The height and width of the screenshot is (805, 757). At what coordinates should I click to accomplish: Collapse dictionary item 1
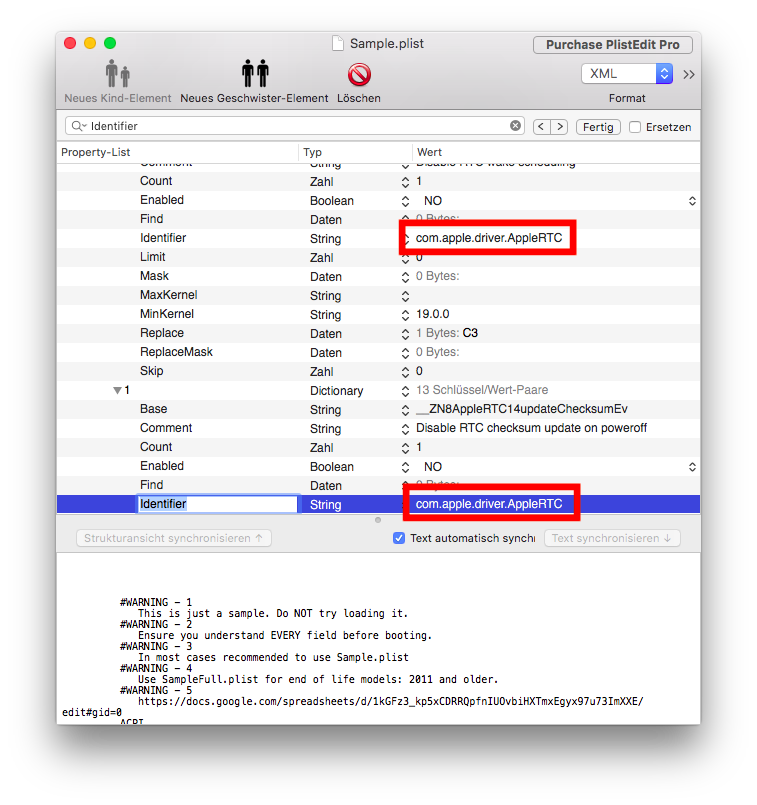[118, 391]
